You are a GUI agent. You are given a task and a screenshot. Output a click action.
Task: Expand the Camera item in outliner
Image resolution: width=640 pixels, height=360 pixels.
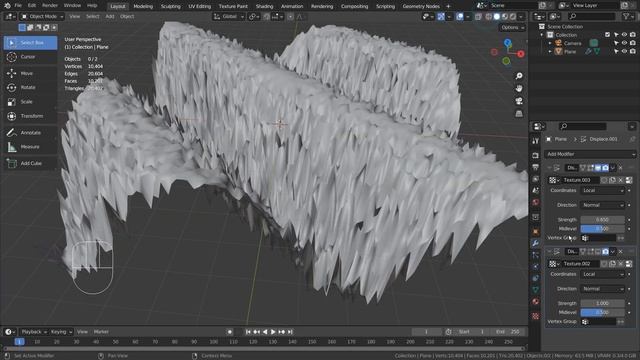(x=550, y=43)
